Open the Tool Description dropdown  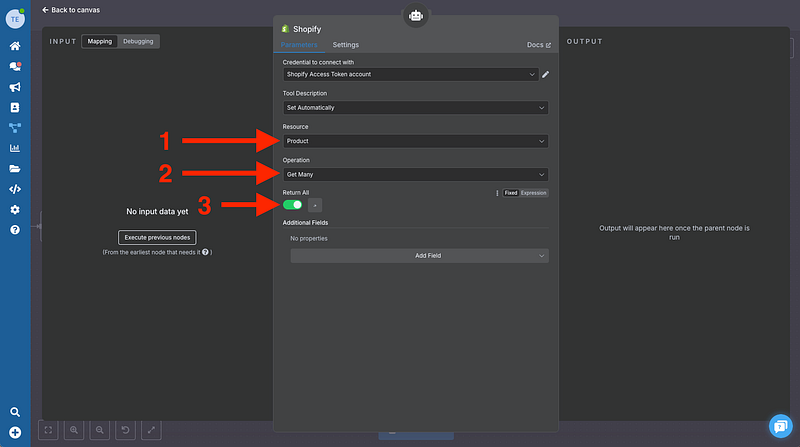point(415,107)
